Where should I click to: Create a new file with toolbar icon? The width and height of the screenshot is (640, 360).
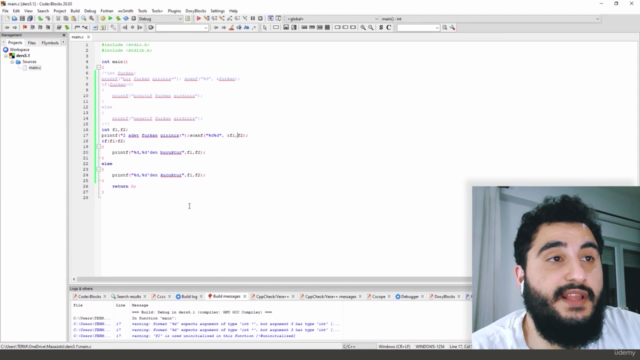(x=7, y=18)
